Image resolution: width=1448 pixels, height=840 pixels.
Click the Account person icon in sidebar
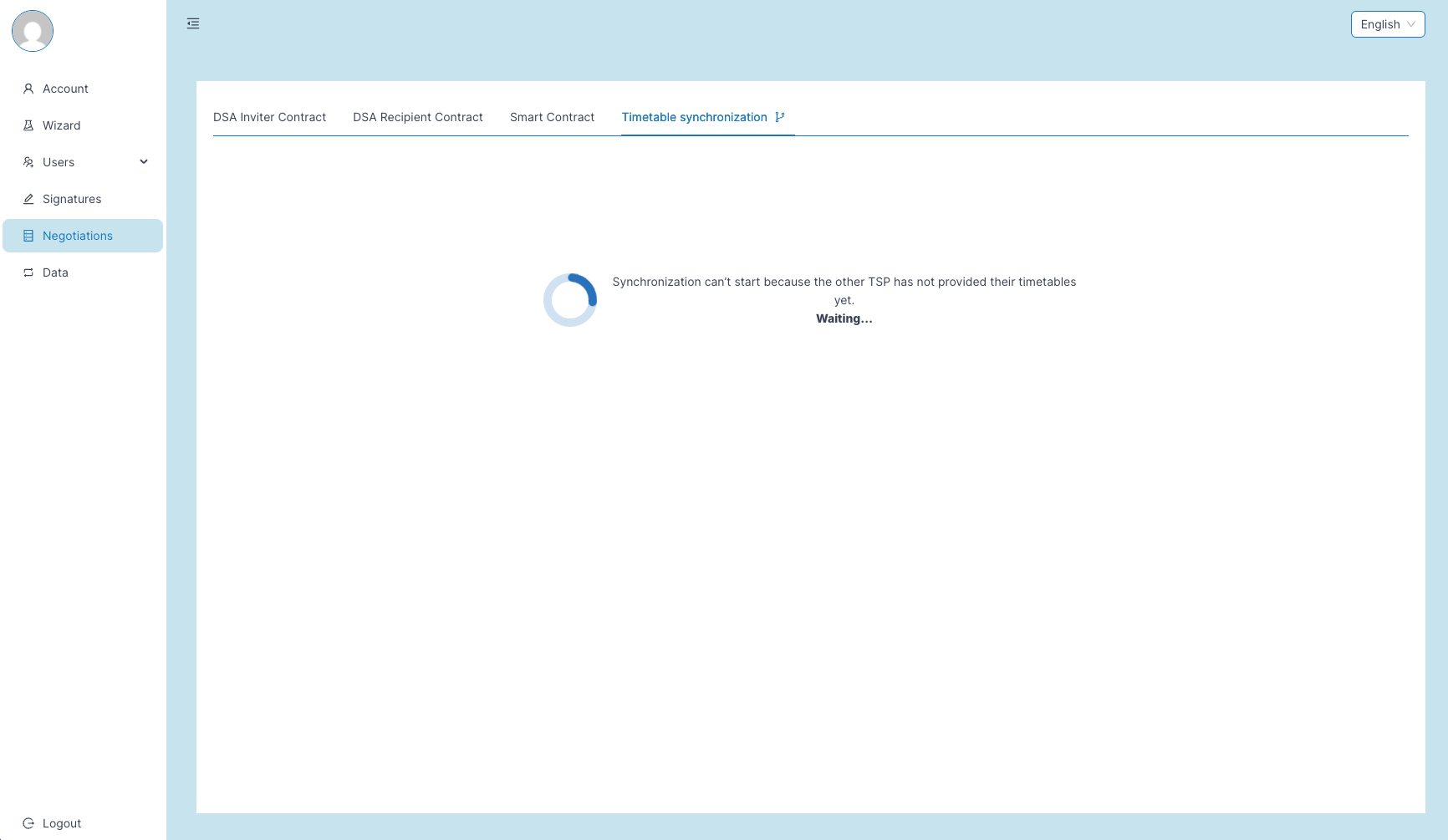tap(28, 89)
